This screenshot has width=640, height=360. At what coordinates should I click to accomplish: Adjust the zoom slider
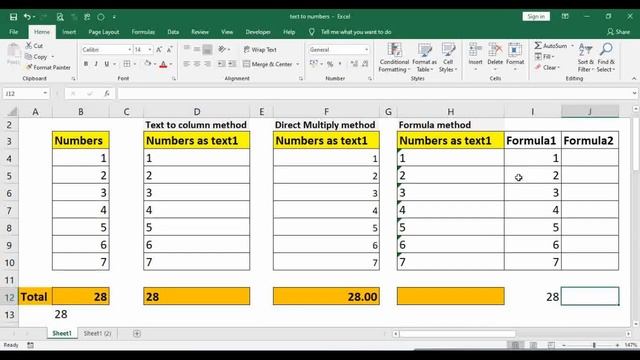coord(594,345)
